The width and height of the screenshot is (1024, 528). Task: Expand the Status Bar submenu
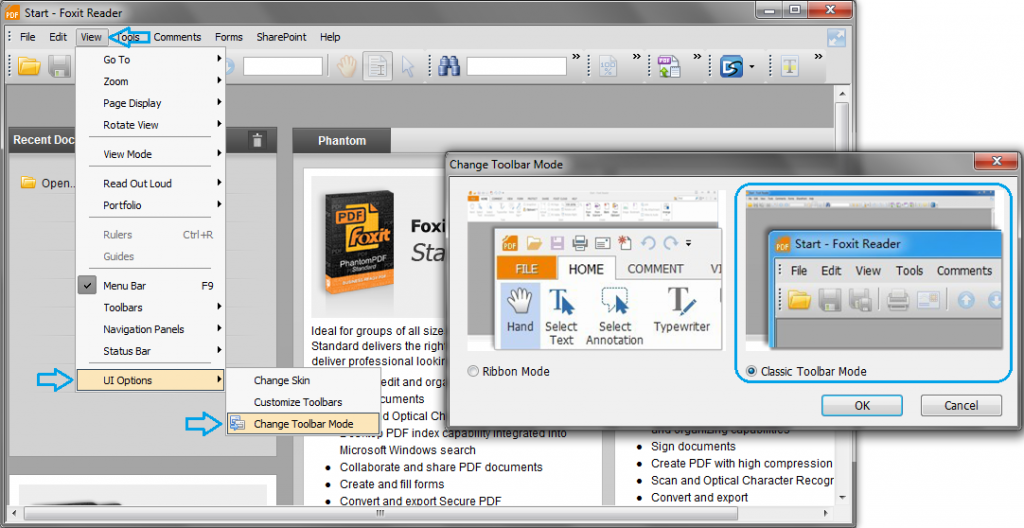pyautogui.click(x=151, y=351)
